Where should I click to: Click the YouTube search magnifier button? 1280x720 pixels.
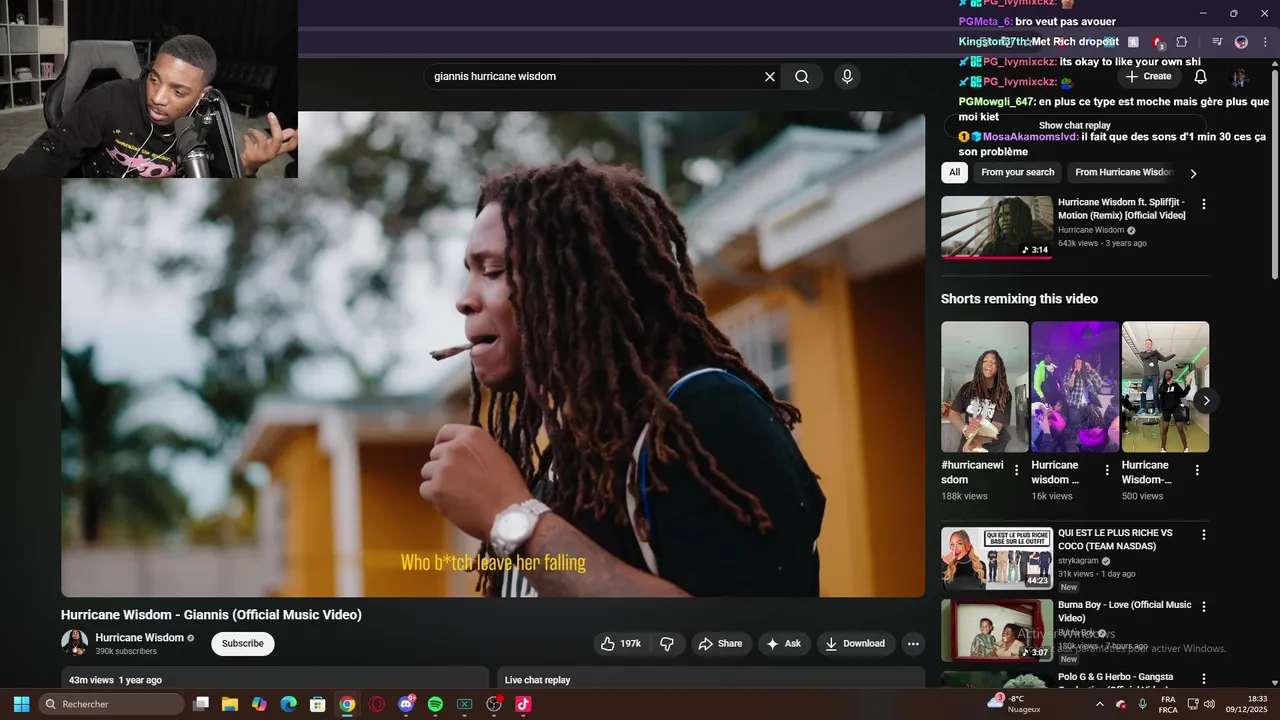click(x=802, y=77)
